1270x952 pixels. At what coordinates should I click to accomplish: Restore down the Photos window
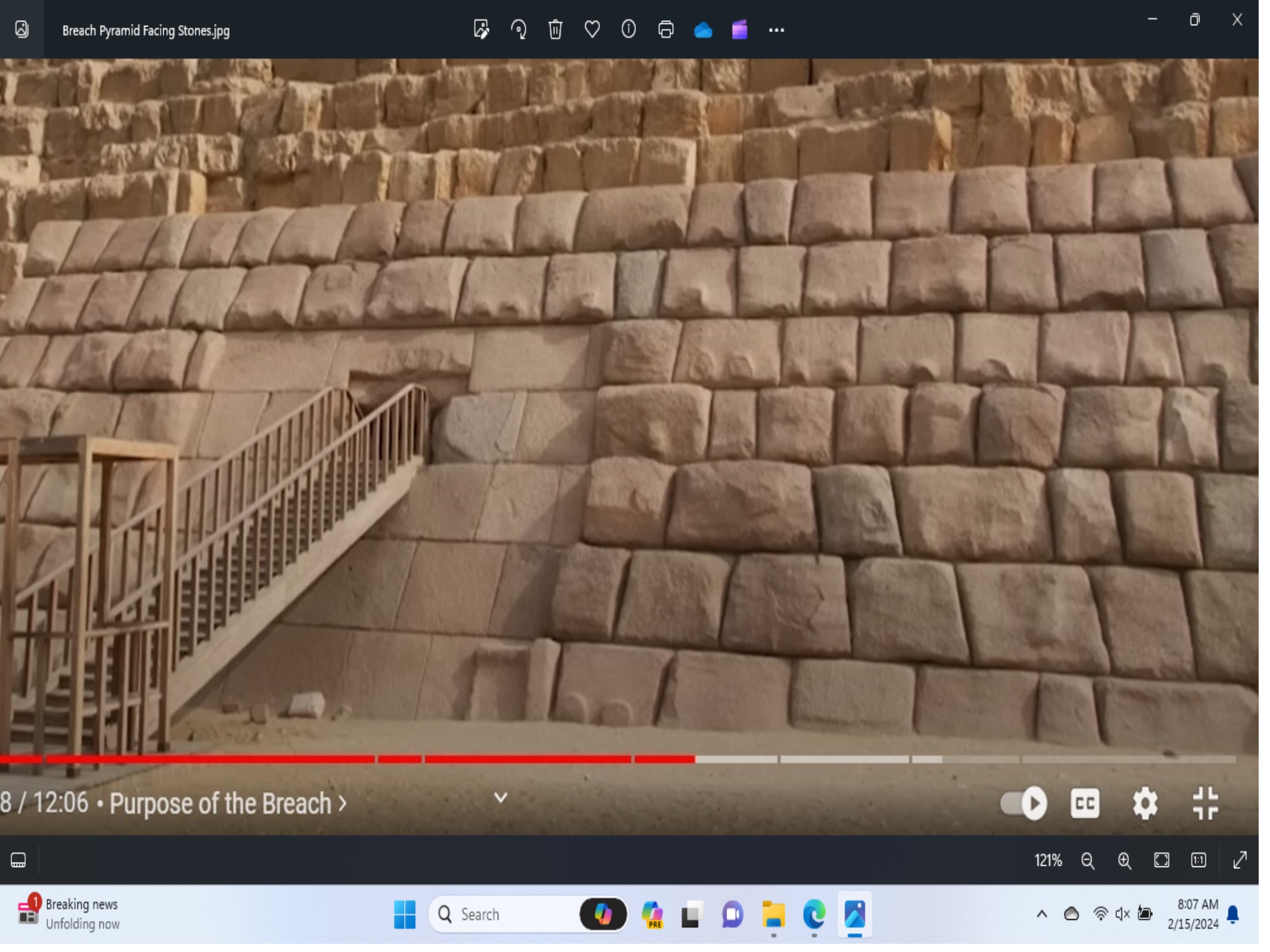(x=1205, y=20)
